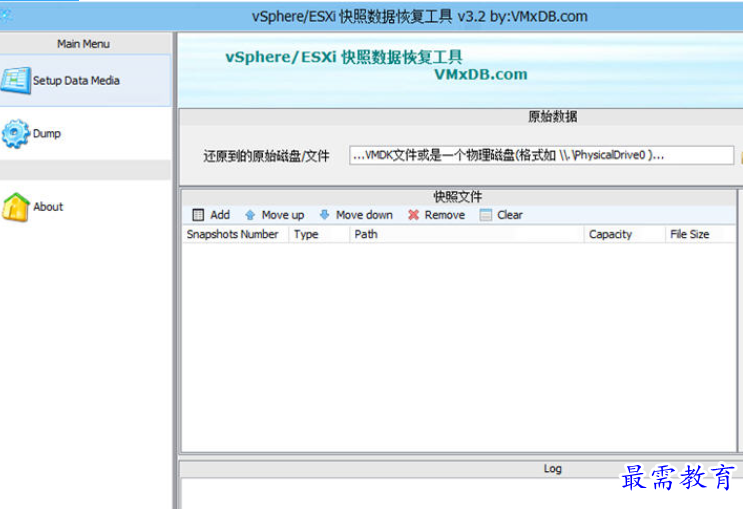Click the VMxDB.com banner text

point(480,74)
